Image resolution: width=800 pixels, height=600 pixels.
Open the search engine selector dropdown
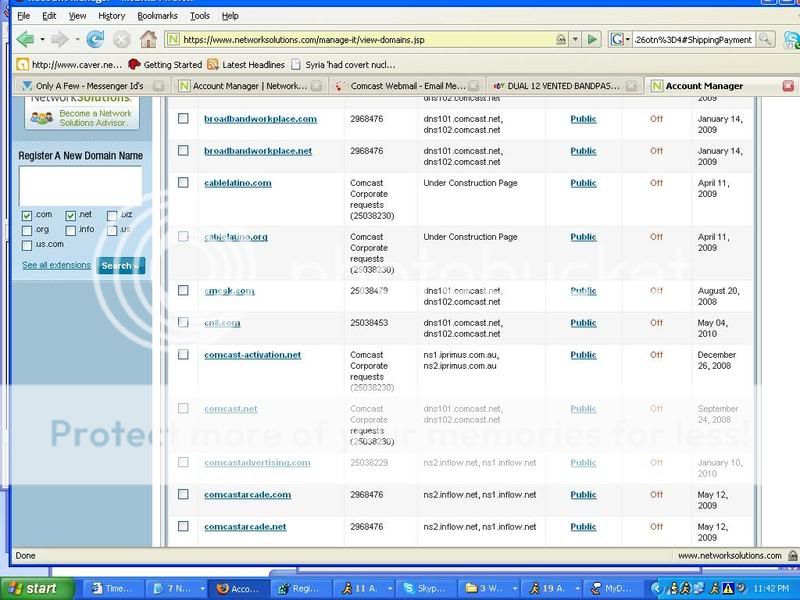pyautogui.click(x=628, y=39)
